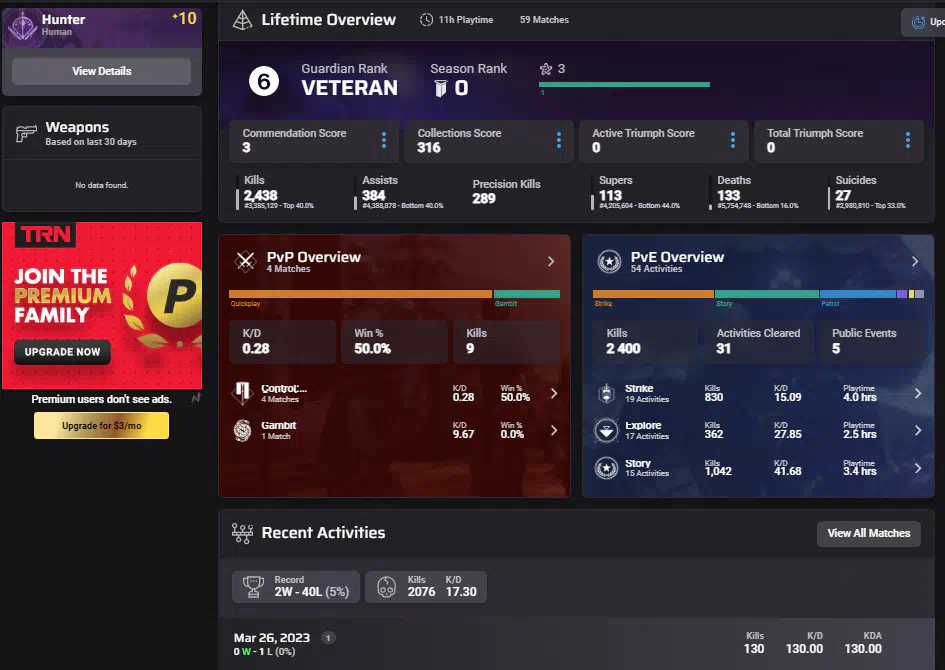This screenshot has width=945, height=670.
Task: Click the Strike activity icon
Action: point(606,394)
